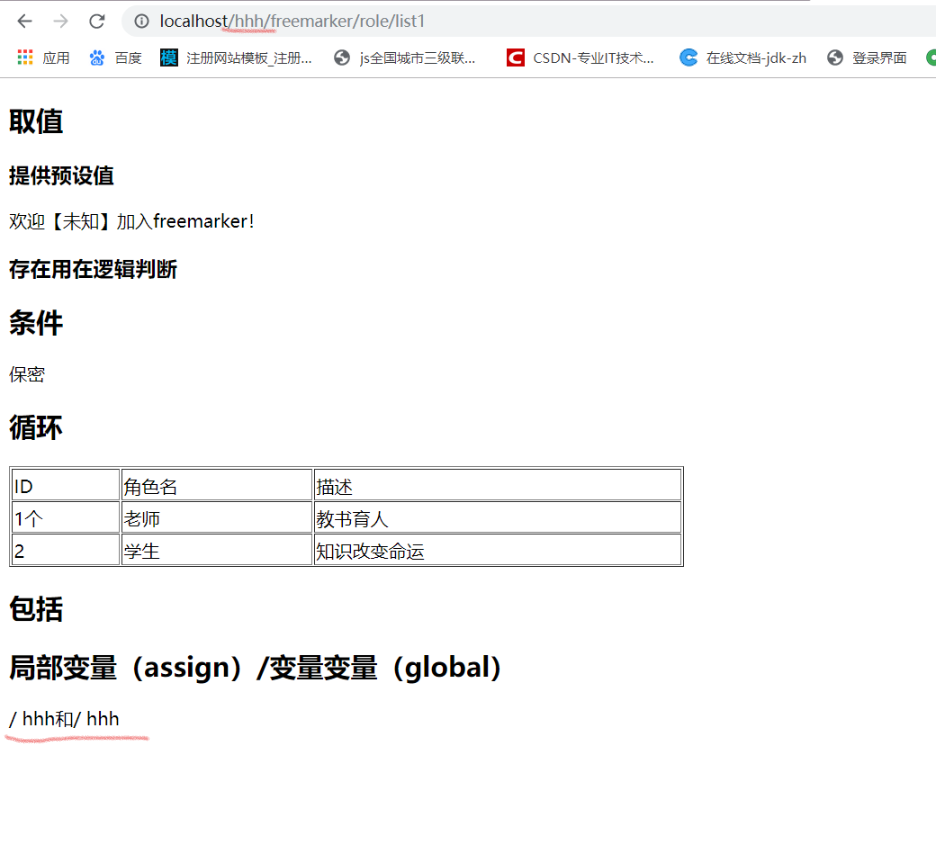The image size is (936, 842).
Task: Click the forward navigation arrow
Action: point(59,20)
